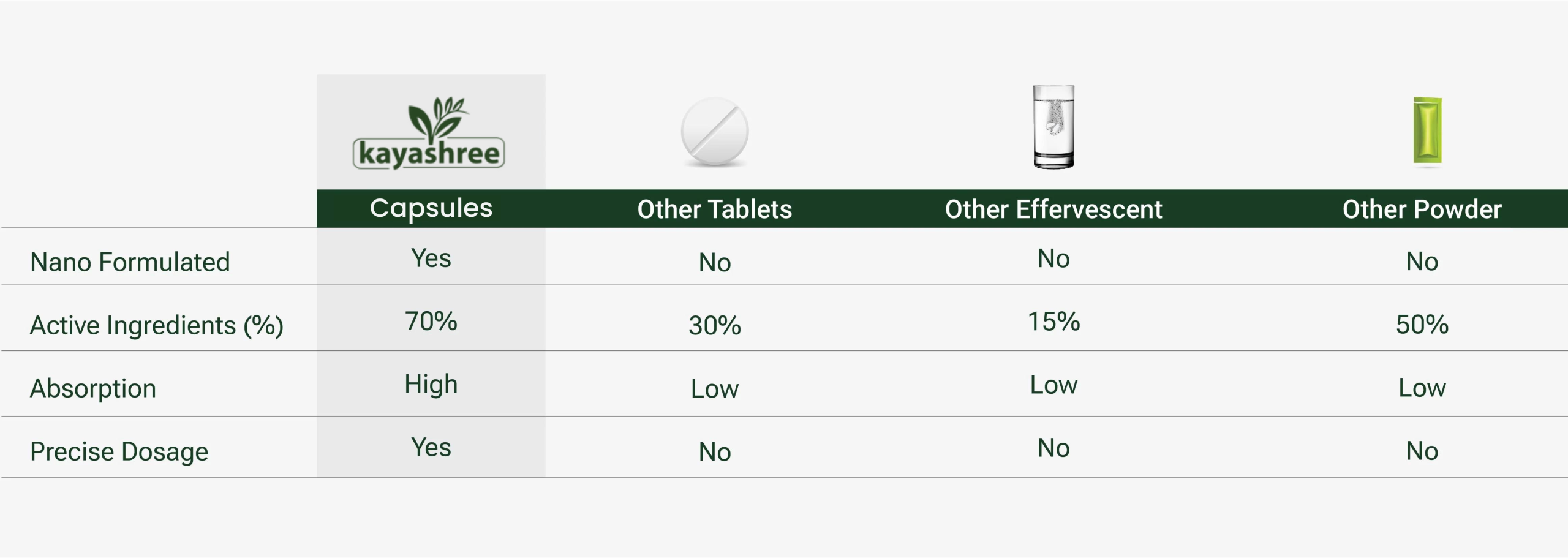Click the white tablet pill image
The width and height of the screenshot is (1568, 558).
coord(714,132)
